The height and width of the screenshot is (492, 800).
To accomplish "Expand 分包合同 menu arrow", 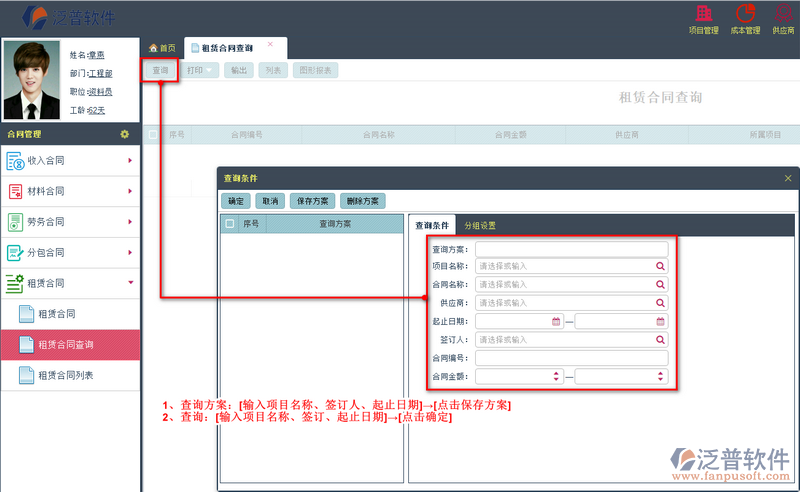I will click(130, 253).
